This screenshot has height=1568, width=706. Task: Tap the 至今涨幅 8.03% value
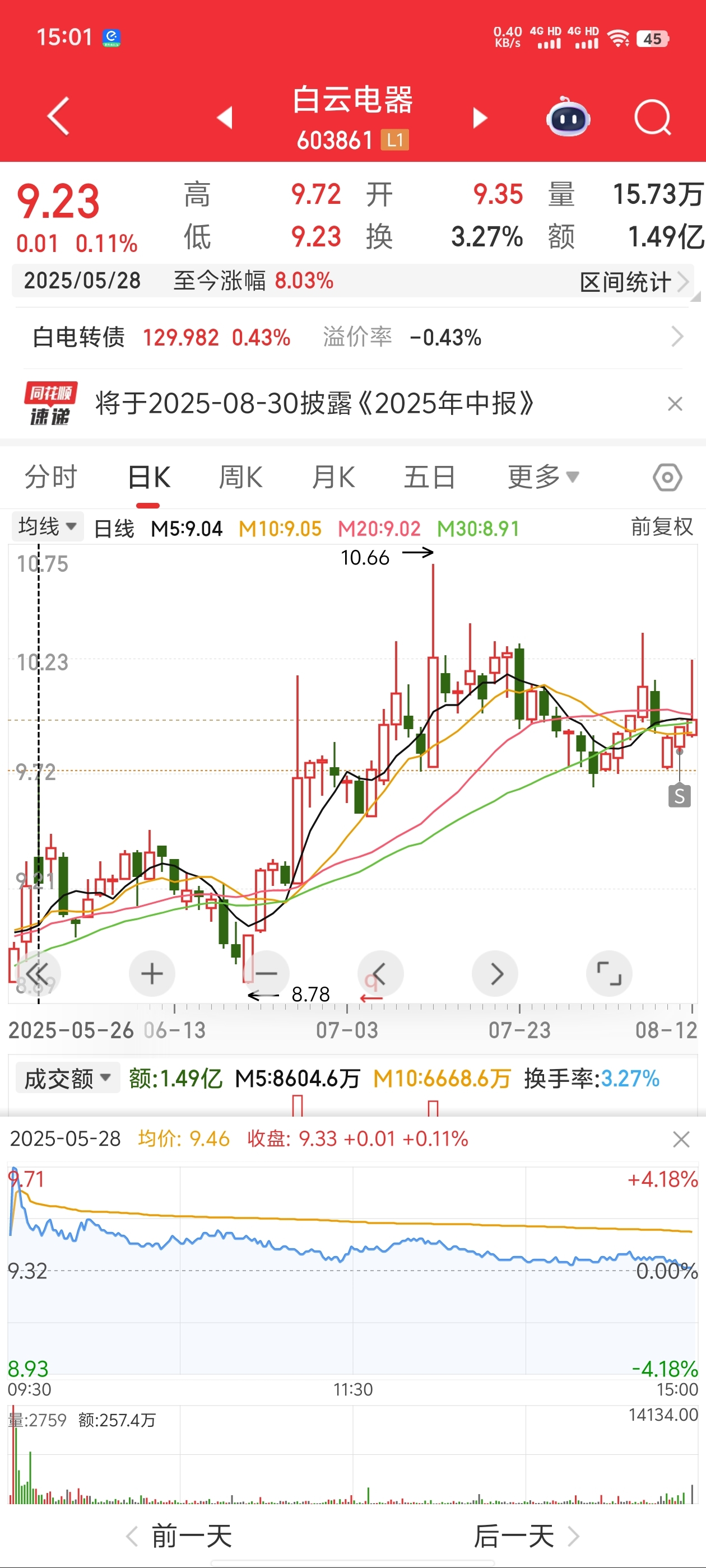(x=304, y=281)
